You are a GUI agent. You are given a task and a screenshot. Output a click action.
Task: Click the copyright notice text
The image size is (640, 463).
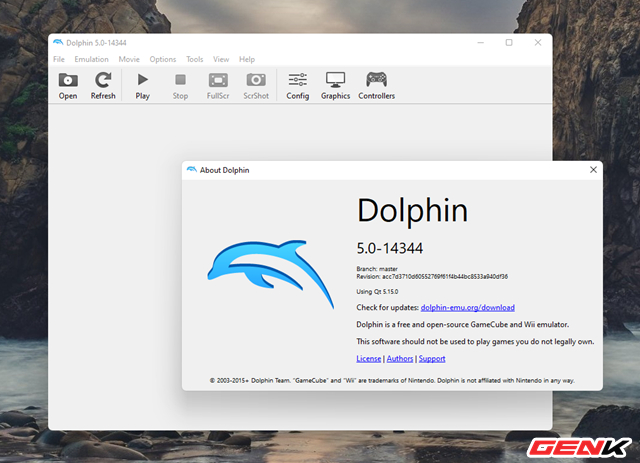[x=392, y=381]
